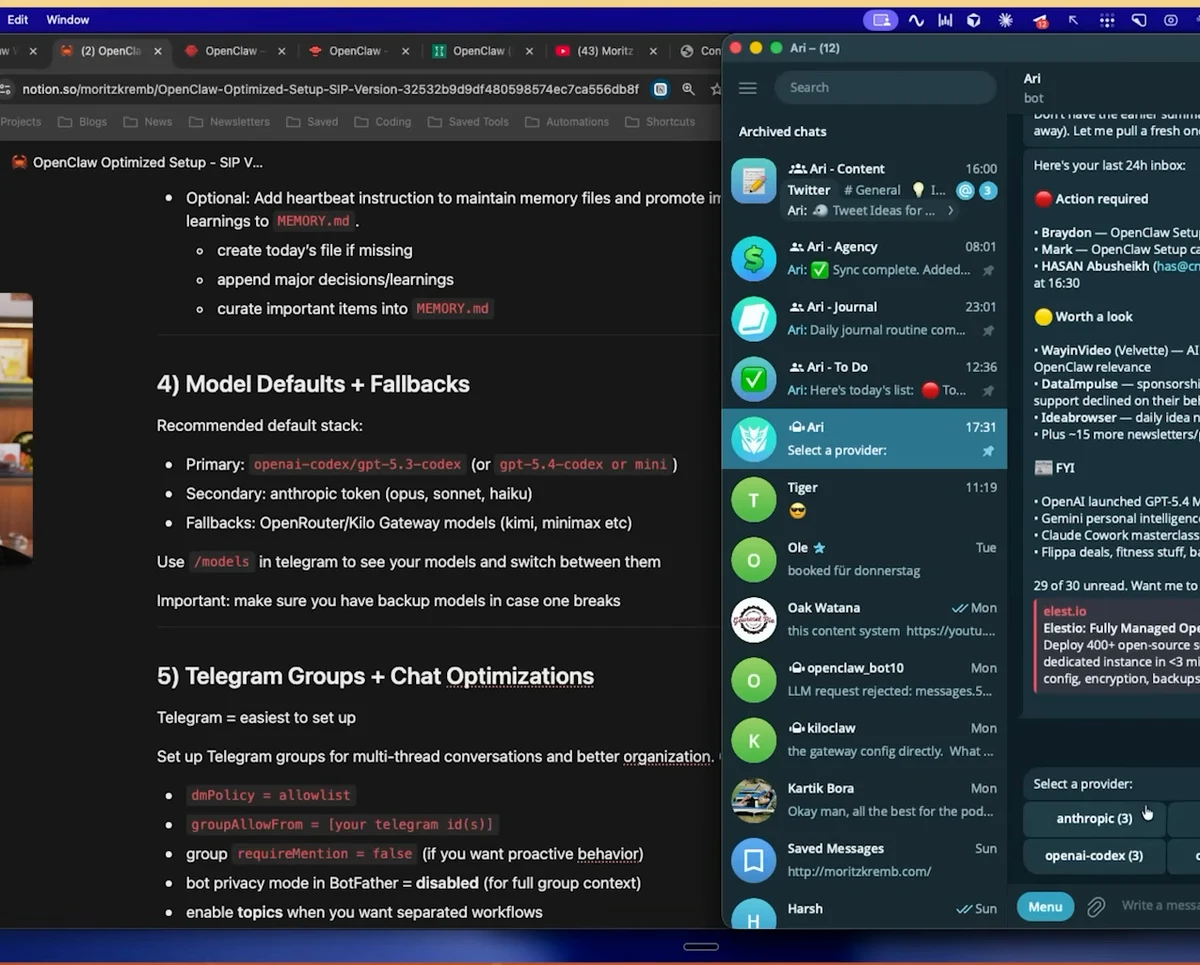Unpin the highlighted Ari chat
Screen dimensions: 1200x965
[988, 450]
